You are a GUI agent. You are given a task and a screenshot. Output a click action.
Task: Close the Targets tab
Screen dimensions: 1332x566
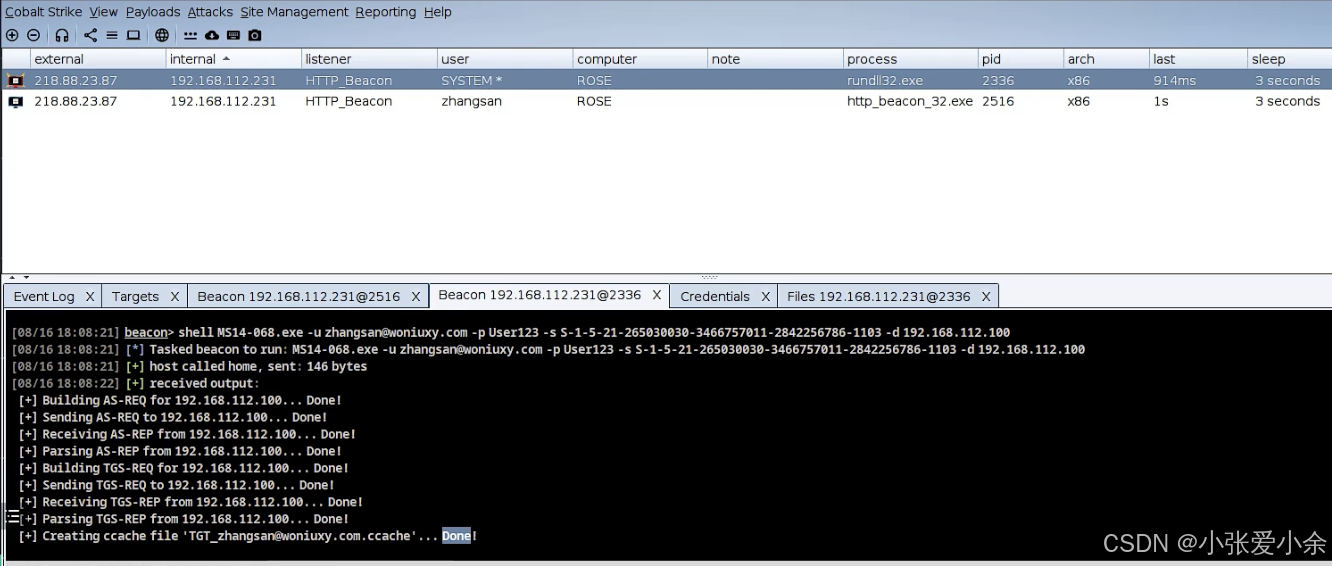point(174,296)
